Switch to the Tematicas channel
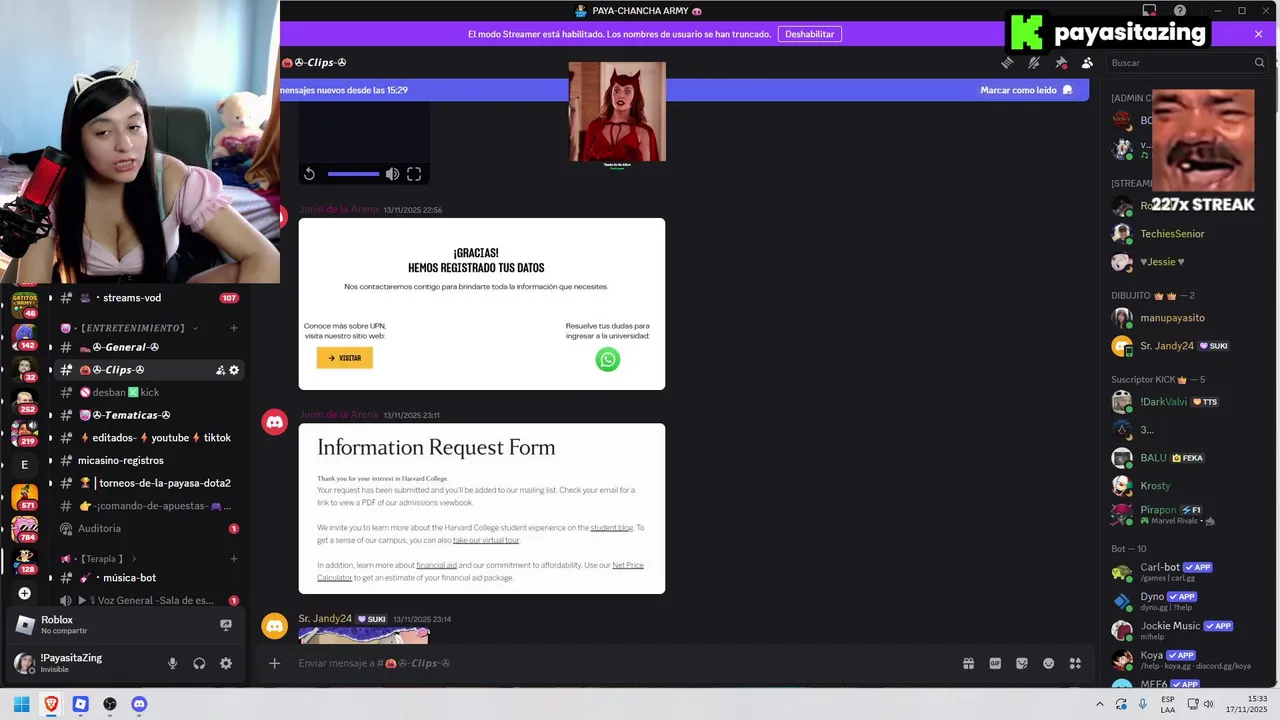The height and width of the screenshot is (720, 1280). click(148, 415)
